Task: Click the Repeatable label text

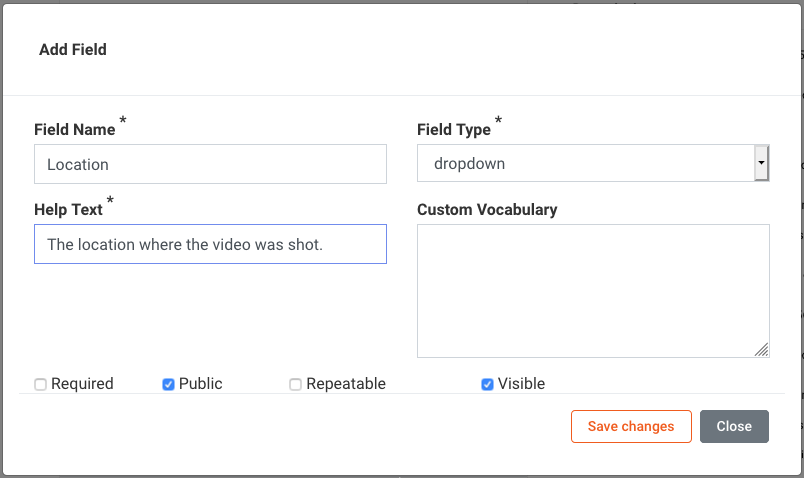Action: point(346,384)
